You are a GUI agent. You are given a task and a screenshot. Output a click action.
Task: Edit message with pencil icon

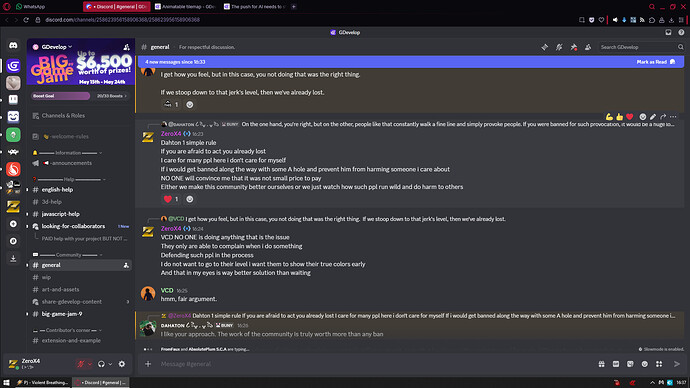(x=653, y=117)
